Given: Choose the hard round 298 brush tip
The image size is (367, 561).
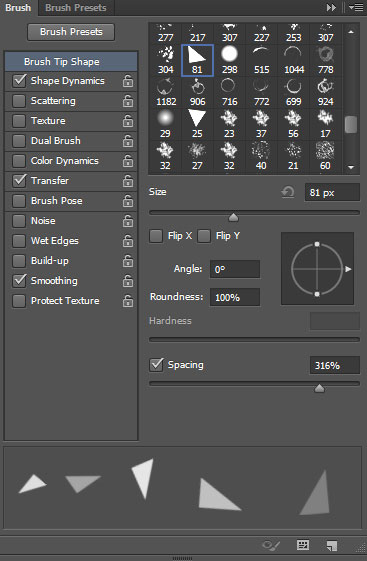Looking at the screenshot, I should (x=229, y=60).
